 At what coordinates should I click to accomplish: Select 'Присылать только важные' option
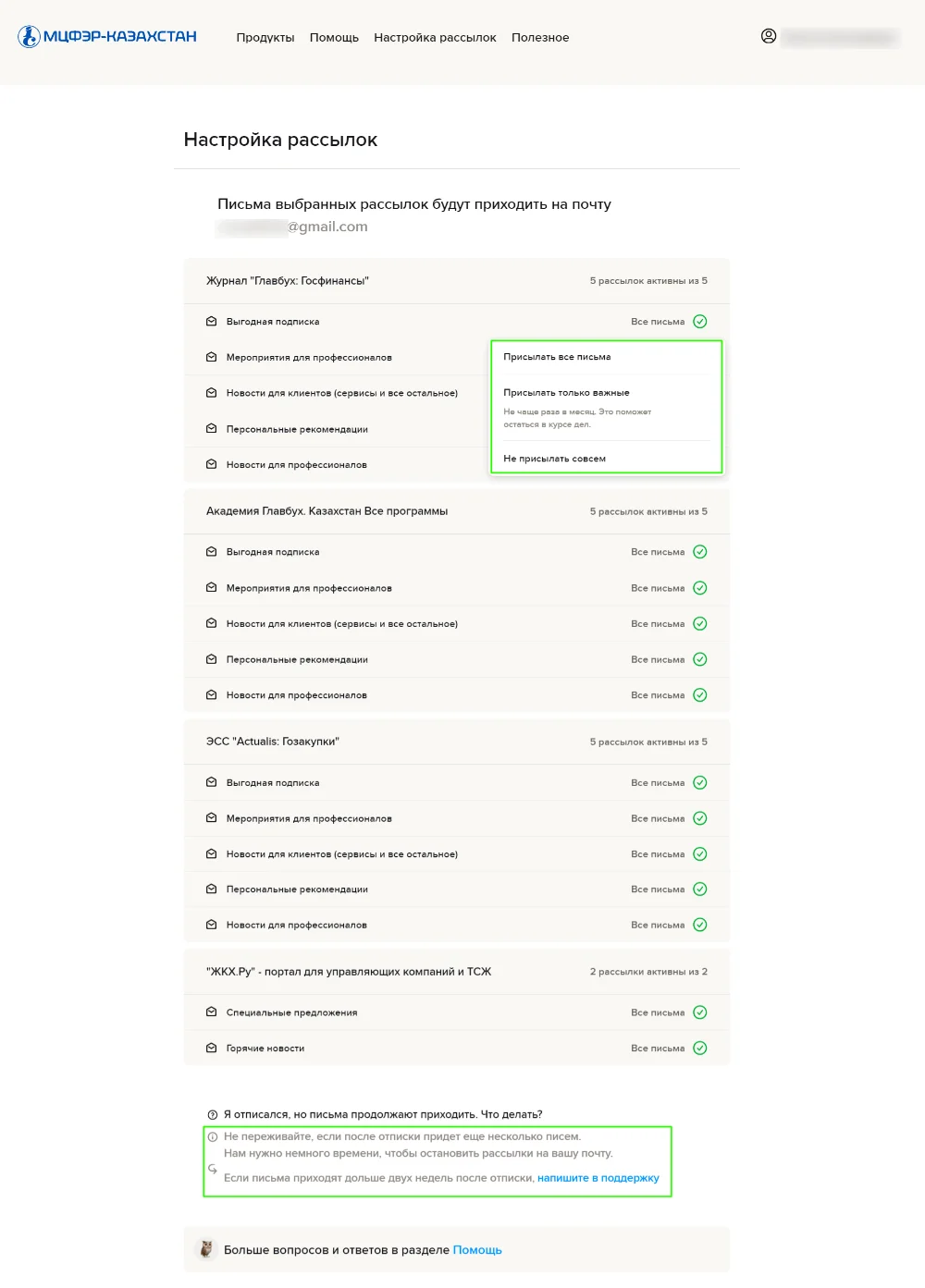566,393
